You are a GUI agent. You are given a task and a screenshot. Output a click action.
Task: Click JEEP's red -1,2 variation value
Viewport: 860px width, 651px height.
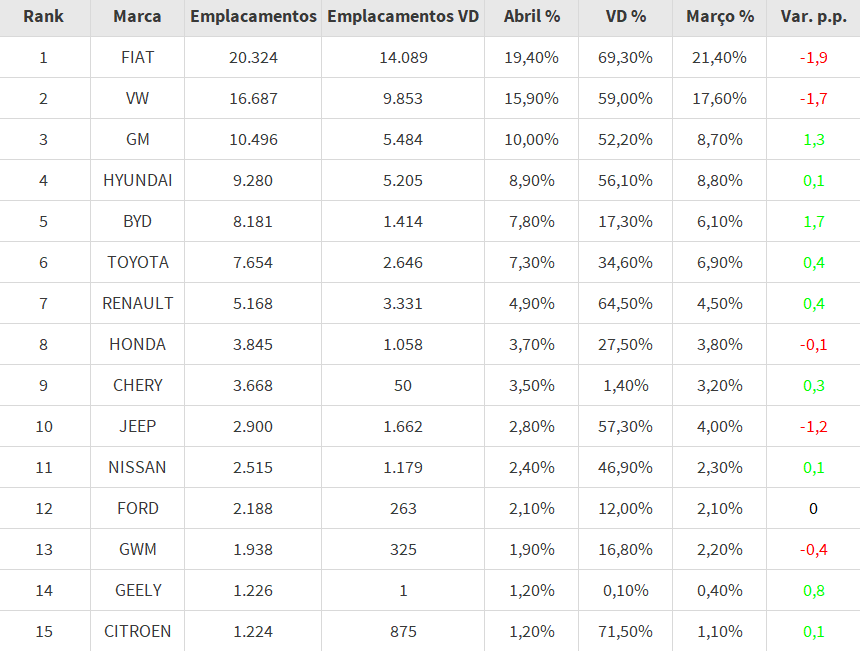[813, 427]
